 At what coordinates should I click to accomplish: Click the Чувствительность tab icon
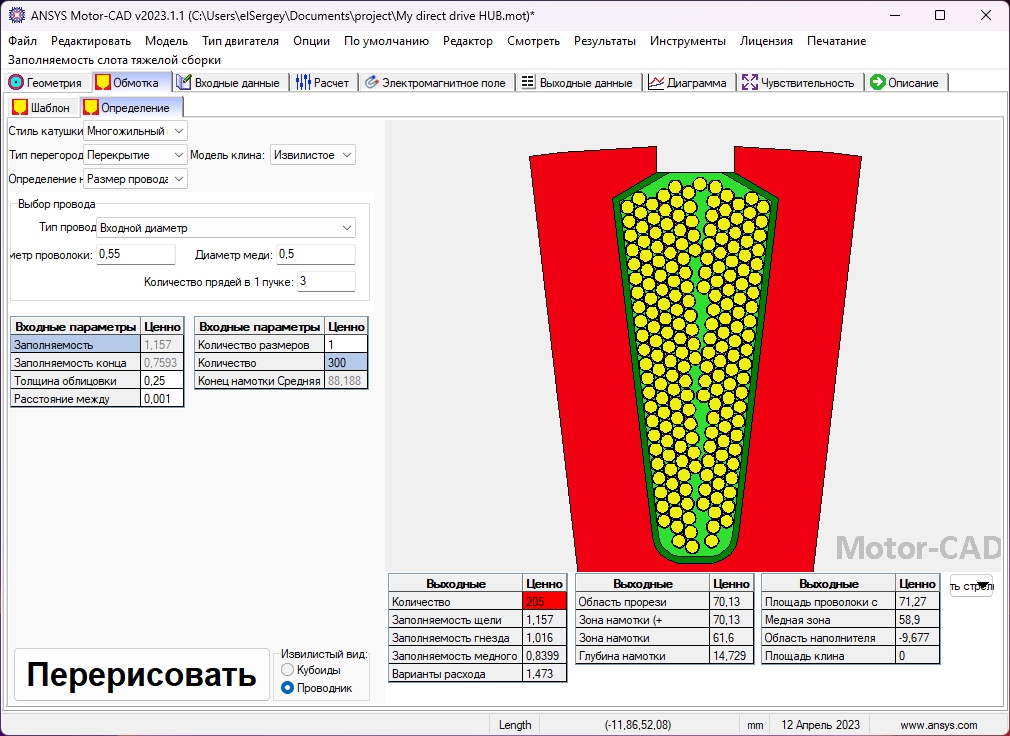pyautogui.click(x=750, y=83)
